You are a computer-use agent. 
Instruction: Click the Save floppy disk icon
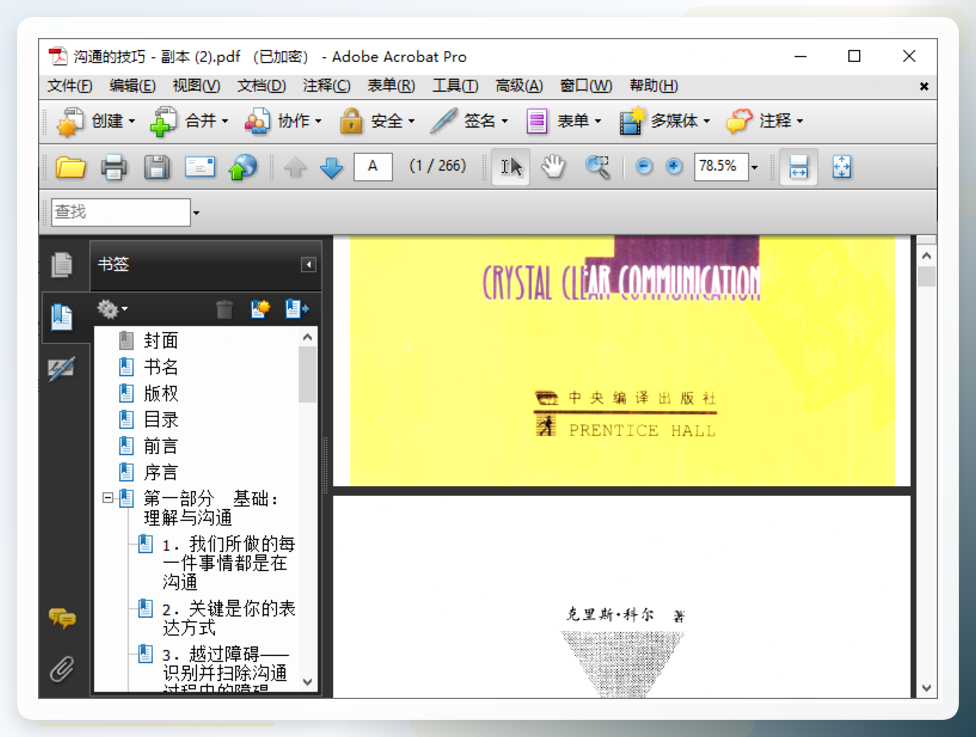pyautogui.click(x=157, y=167)
